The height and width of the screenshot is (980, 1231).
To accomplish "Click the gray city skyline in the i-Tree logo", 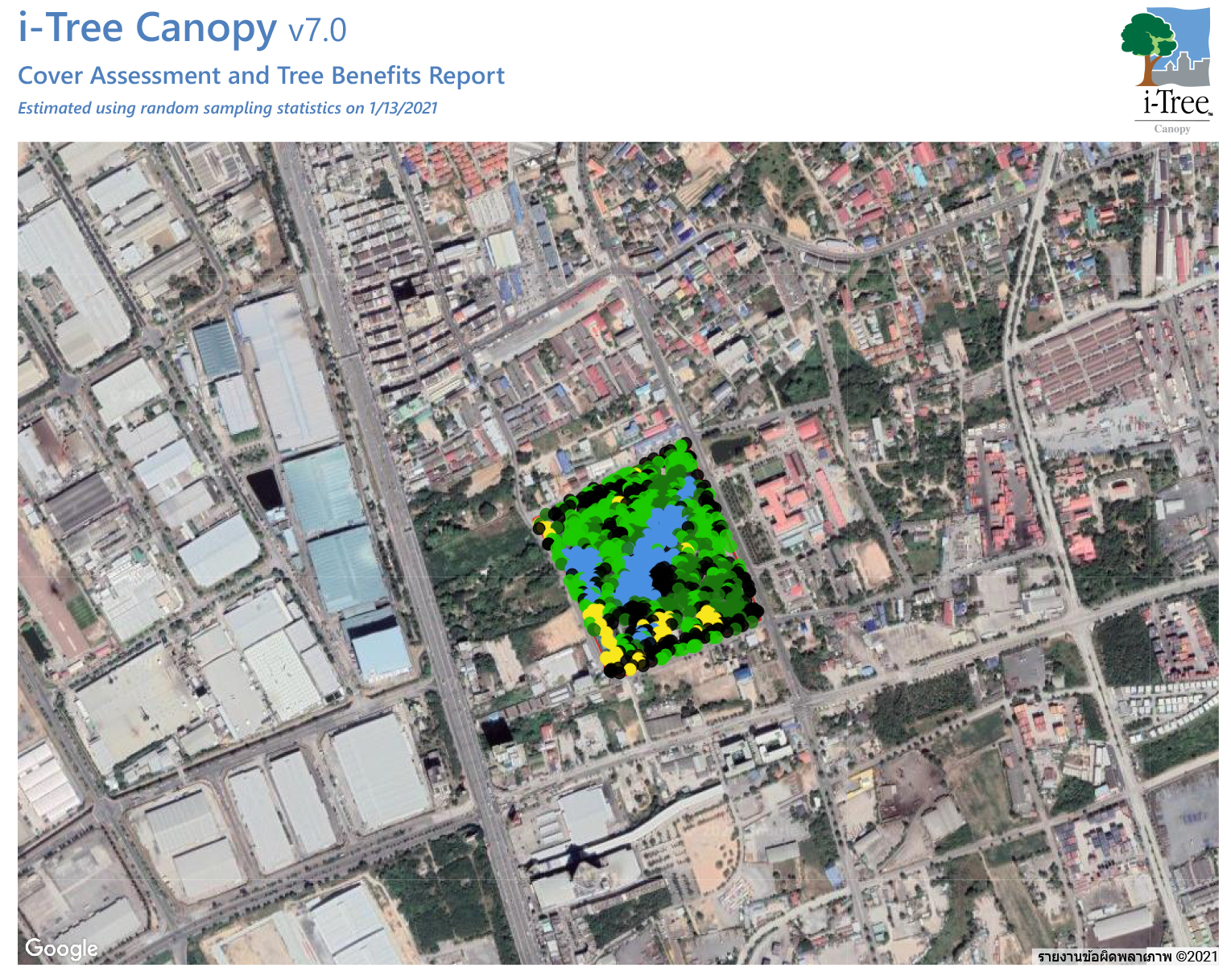I will pos(1188,70).
